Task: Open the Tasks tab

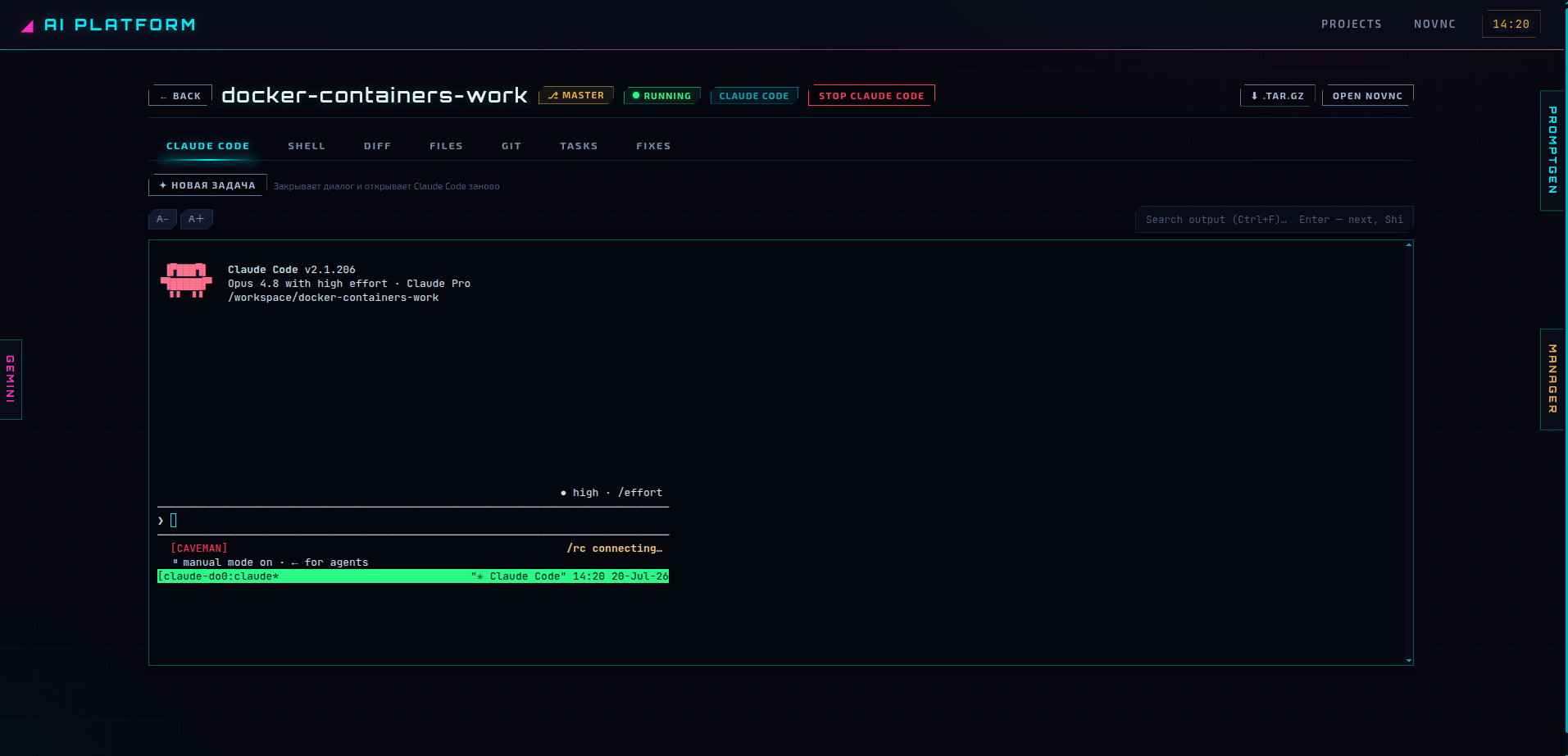Action: (x=579, y=146)
